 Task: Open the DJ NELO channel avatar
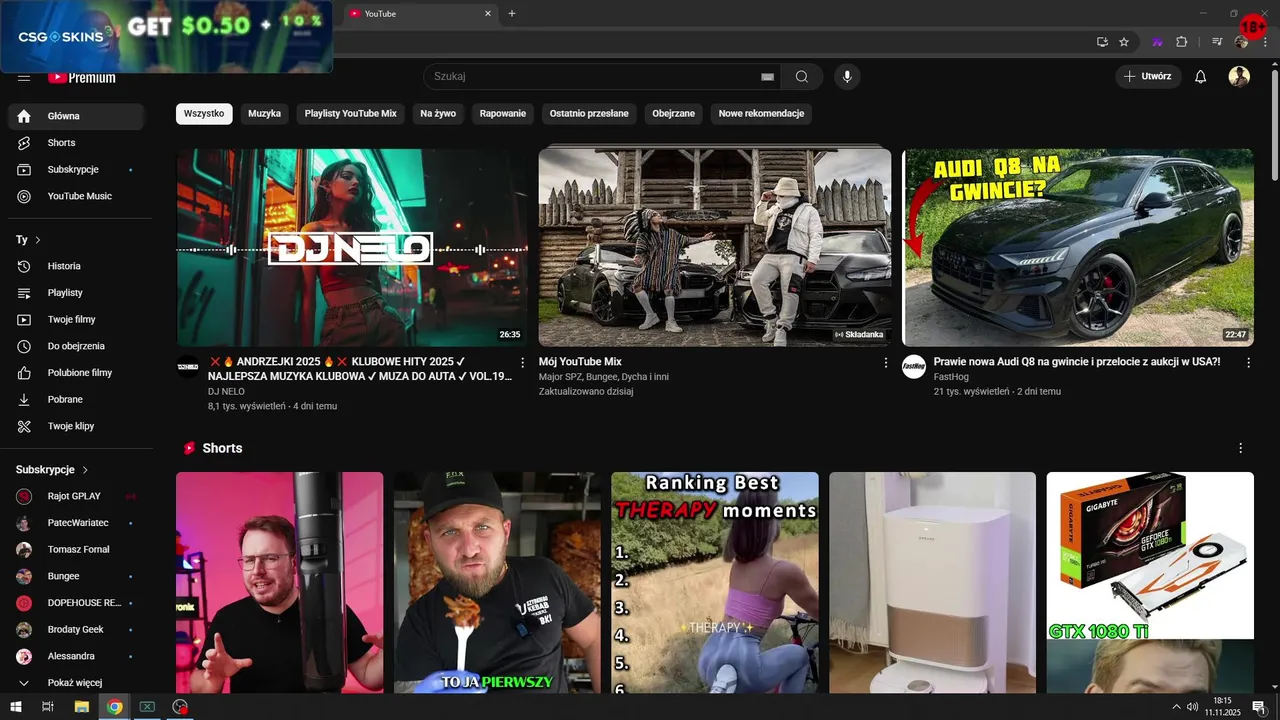pos(188,366)
